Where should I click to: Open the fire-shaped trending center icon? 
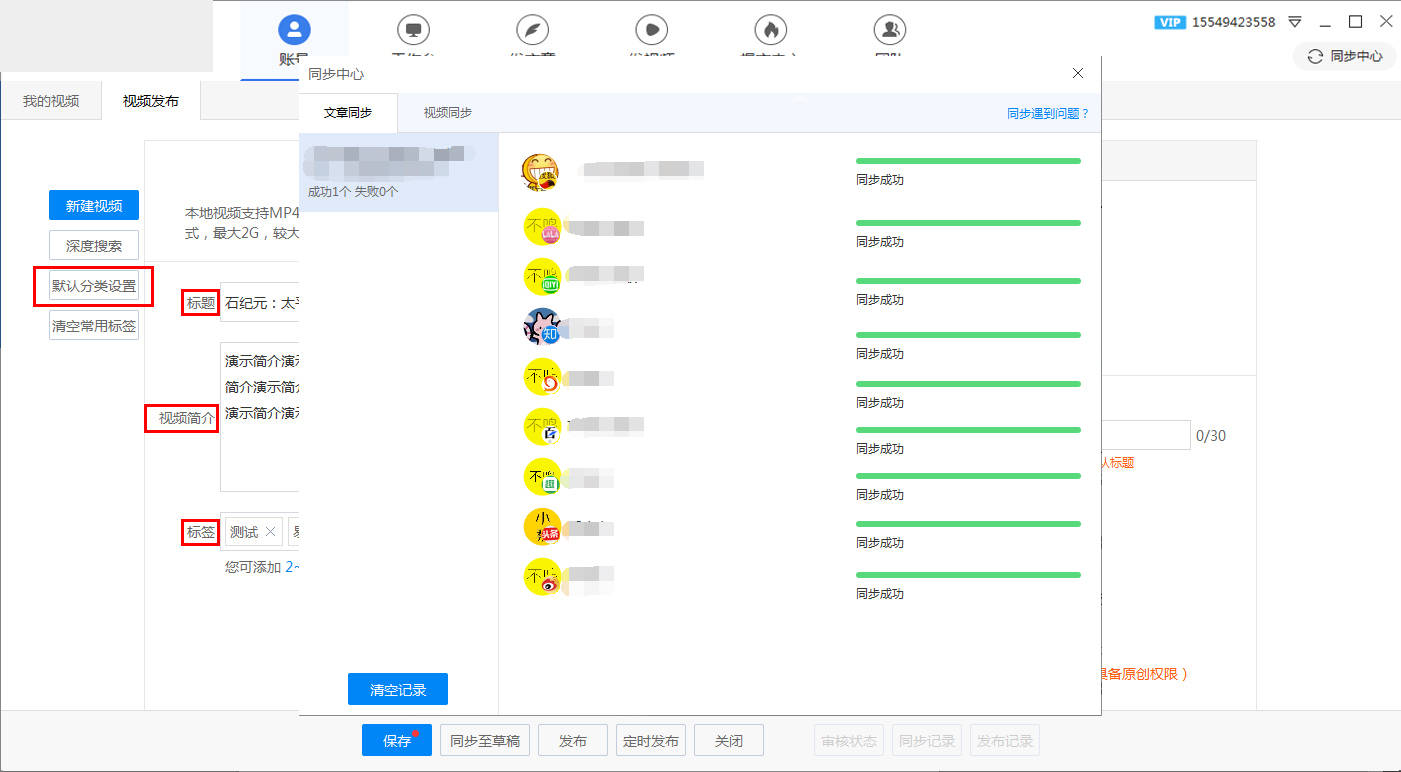(x=770, y=30)
